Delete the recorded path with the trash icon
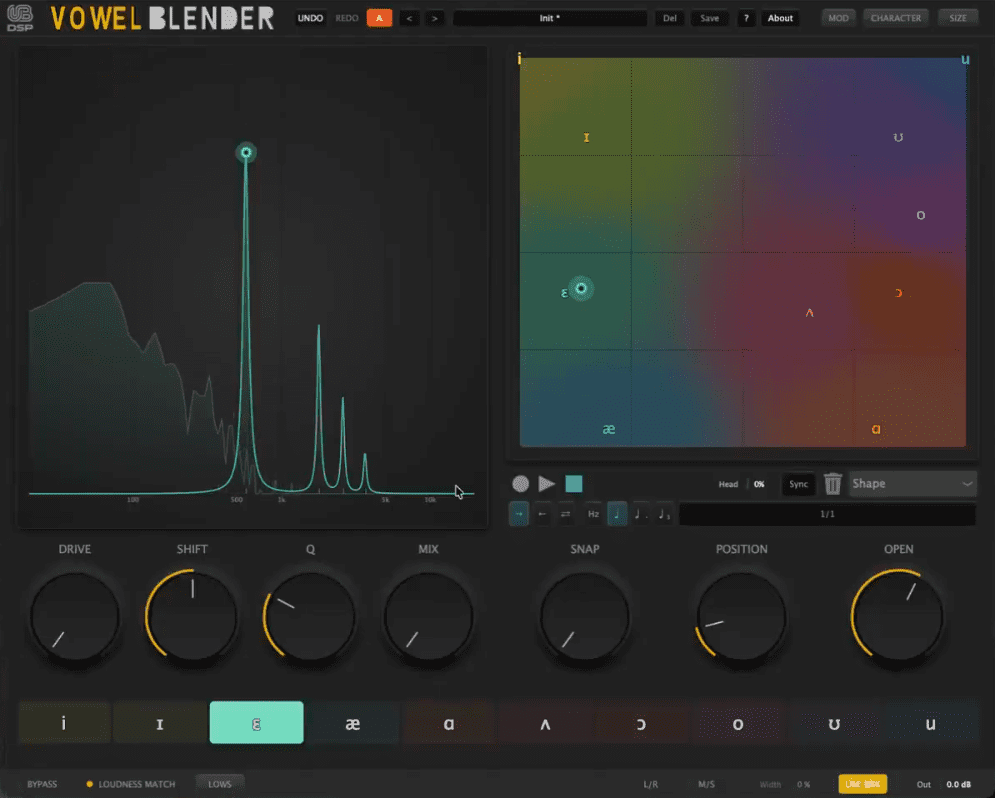Viewport: 995px width, 798px height. [x=833, y=484]
